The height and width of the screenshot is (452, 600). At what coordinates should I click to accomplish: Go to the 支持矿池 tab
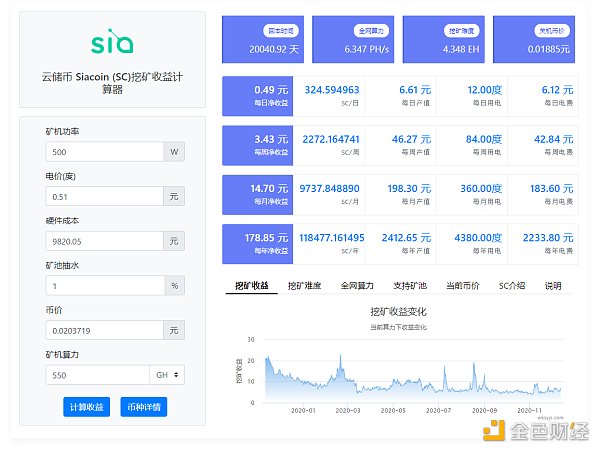click(410, 286)
